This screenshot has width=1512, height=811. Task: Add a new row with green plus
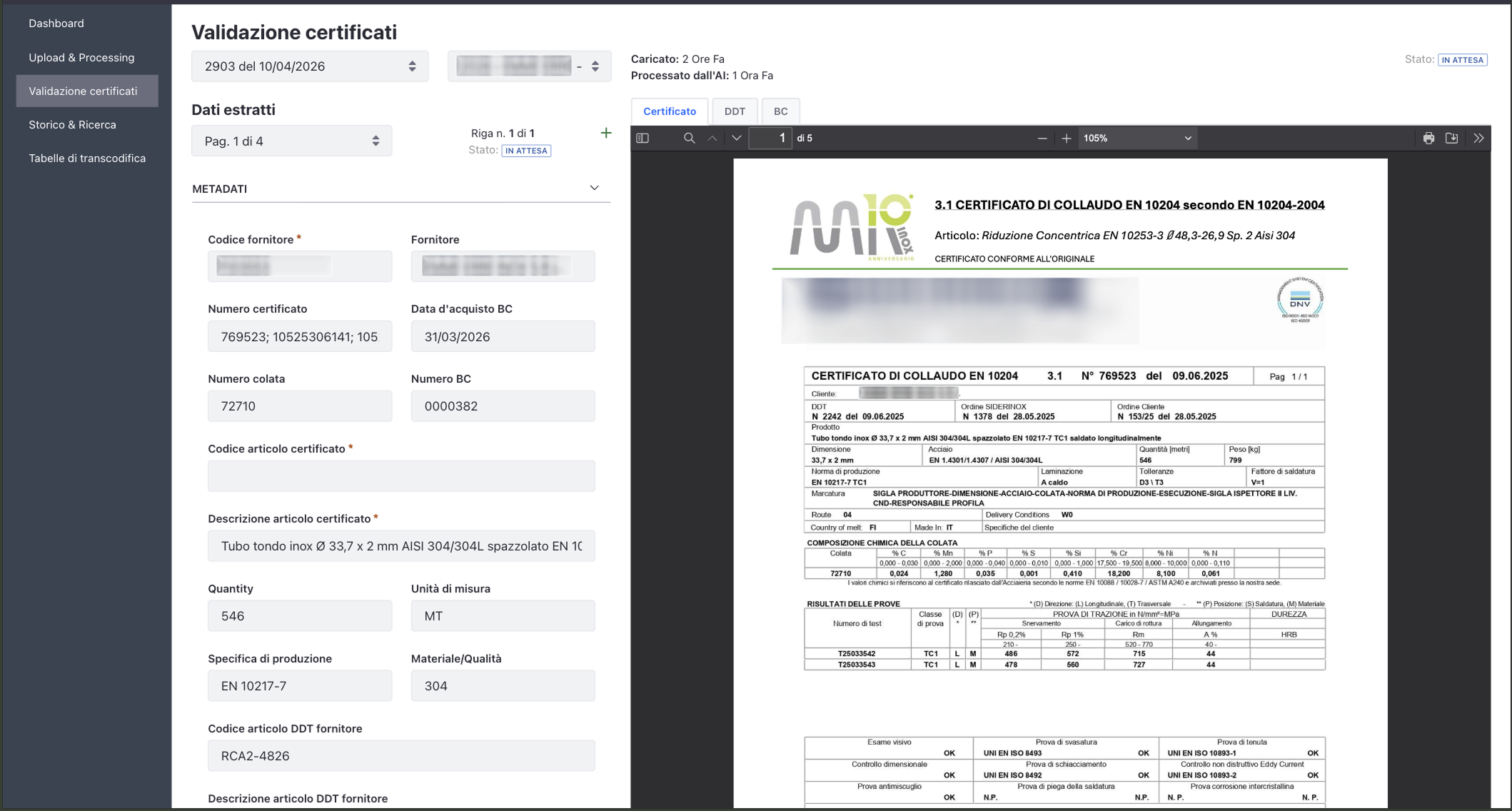[606, 133]
